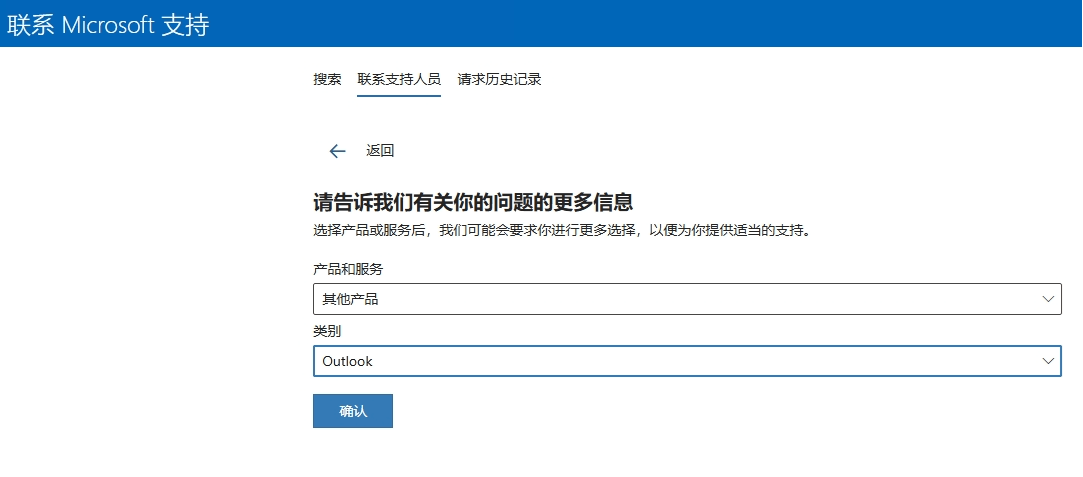
Task: Click the 联系 Microsoft 支持 header title
Action: [x=108, y=25]
